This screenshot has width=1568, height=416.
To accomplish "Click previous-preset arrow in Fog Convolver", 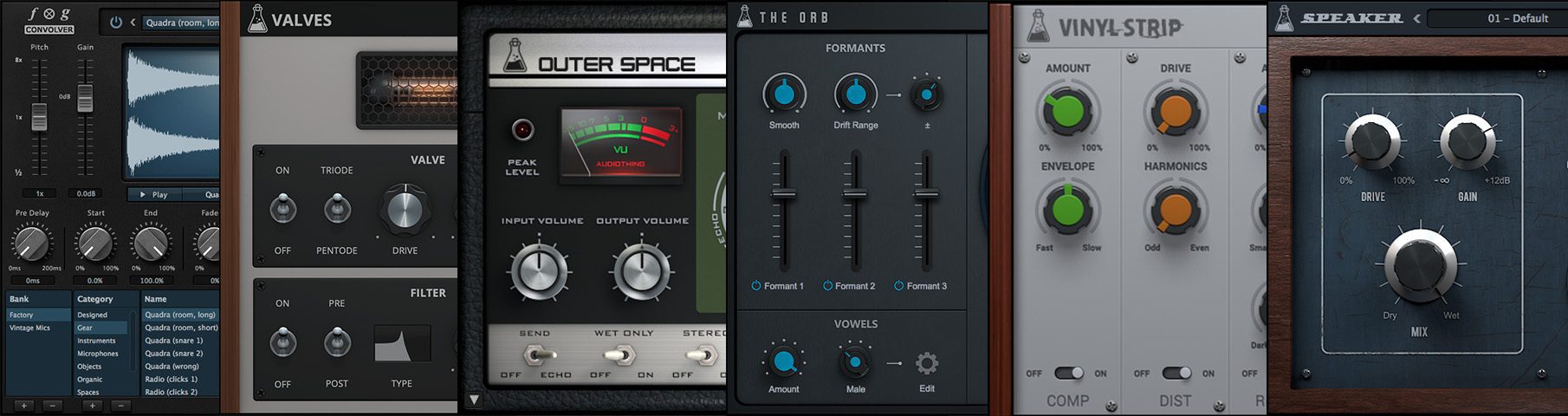I will pos(133,23).
